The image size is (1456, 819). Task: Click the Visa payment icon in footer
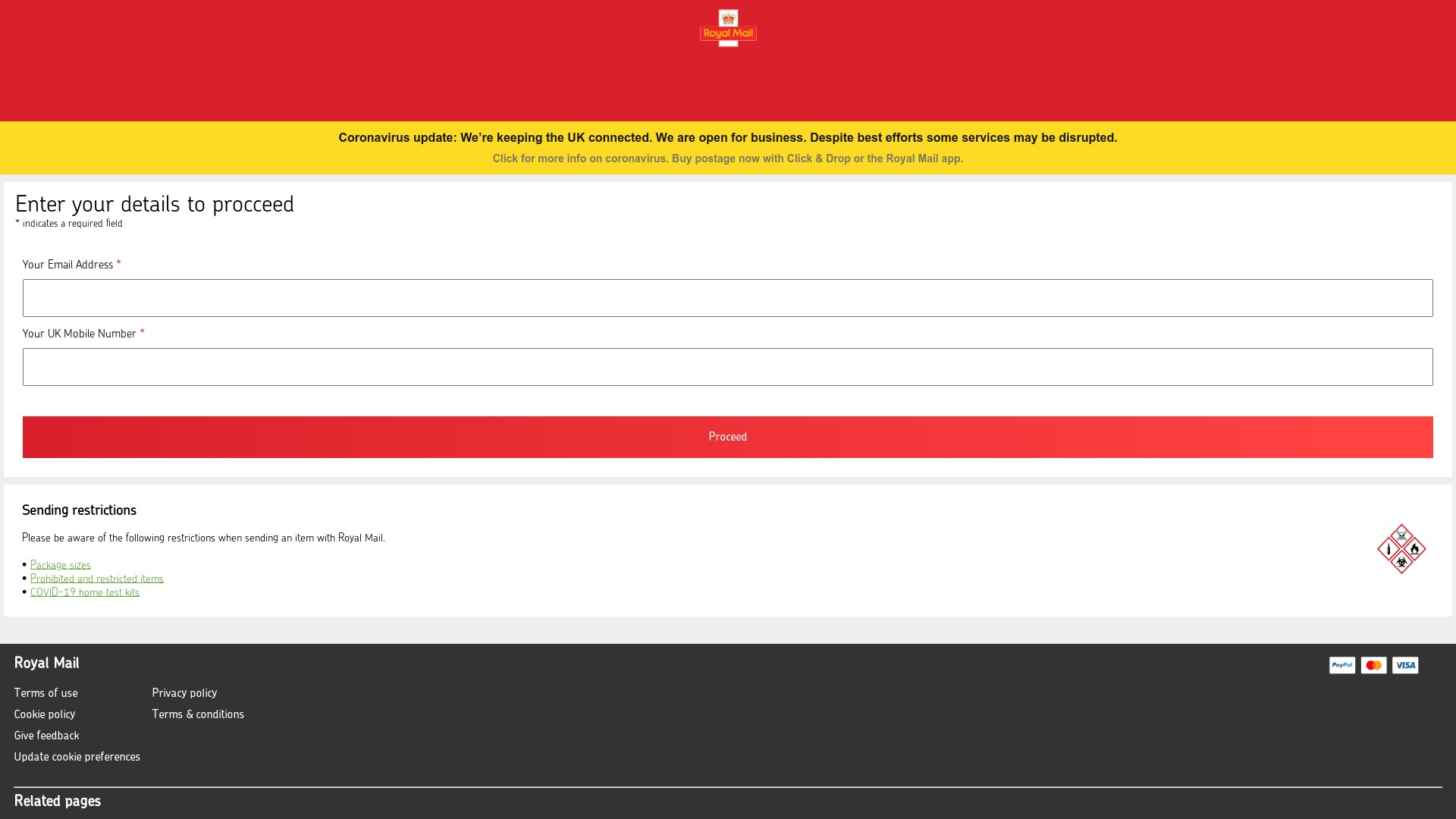click(1405, 665)
